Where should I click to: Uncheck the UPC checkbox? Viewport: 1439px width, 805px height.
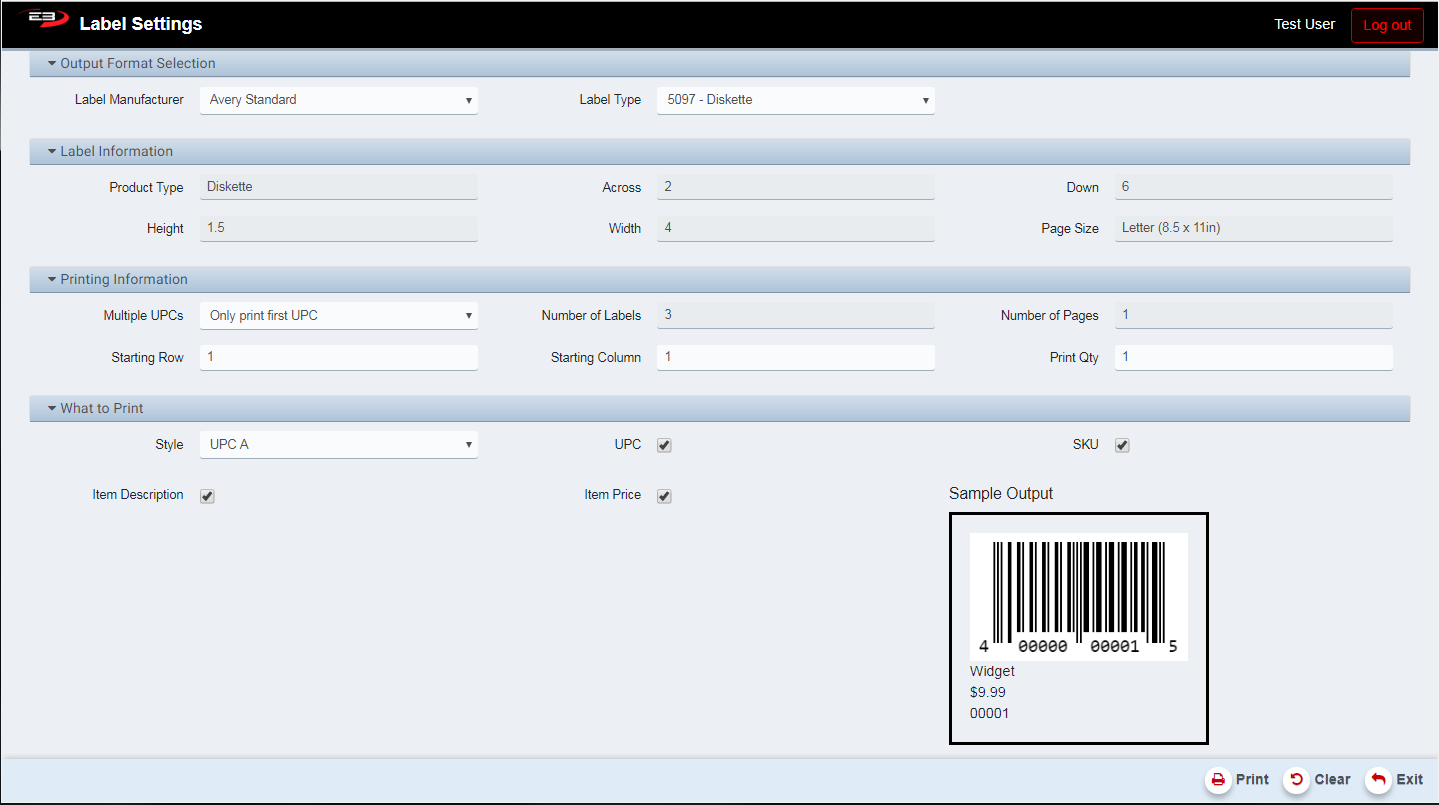664,446
